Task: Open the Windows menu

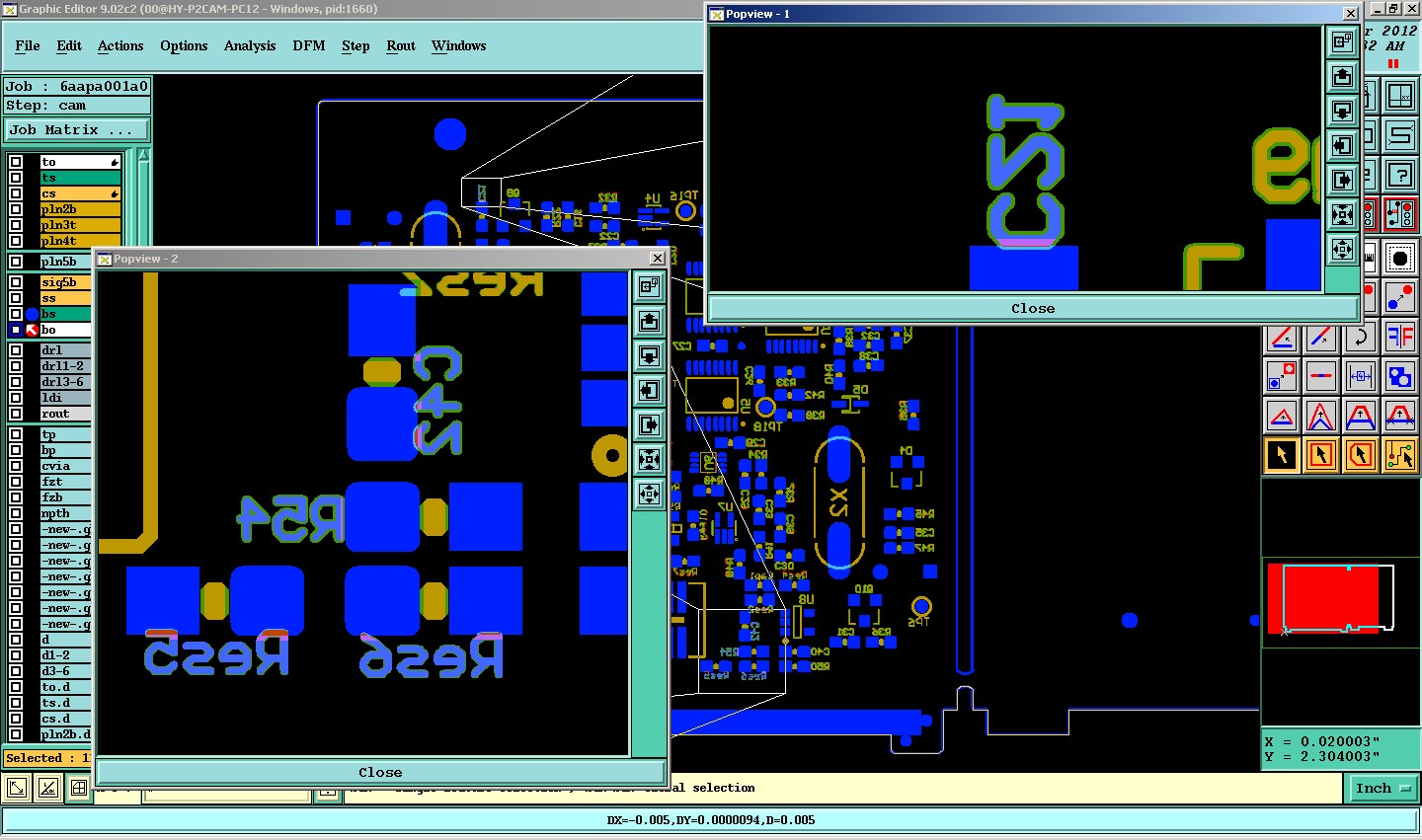Action: pyautogui.click(x=459, y=45)
